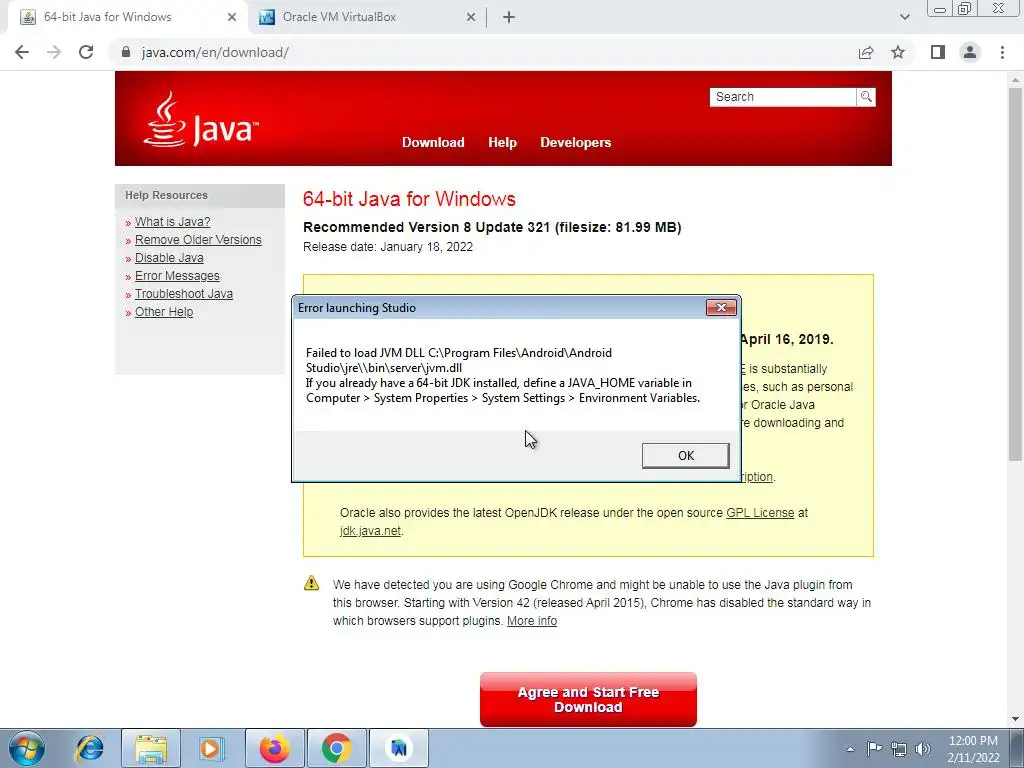The width and height of the screenshot is (1024, 768).
Task: Open Firefox from the taskbar
Action: (x=274, y=748)
